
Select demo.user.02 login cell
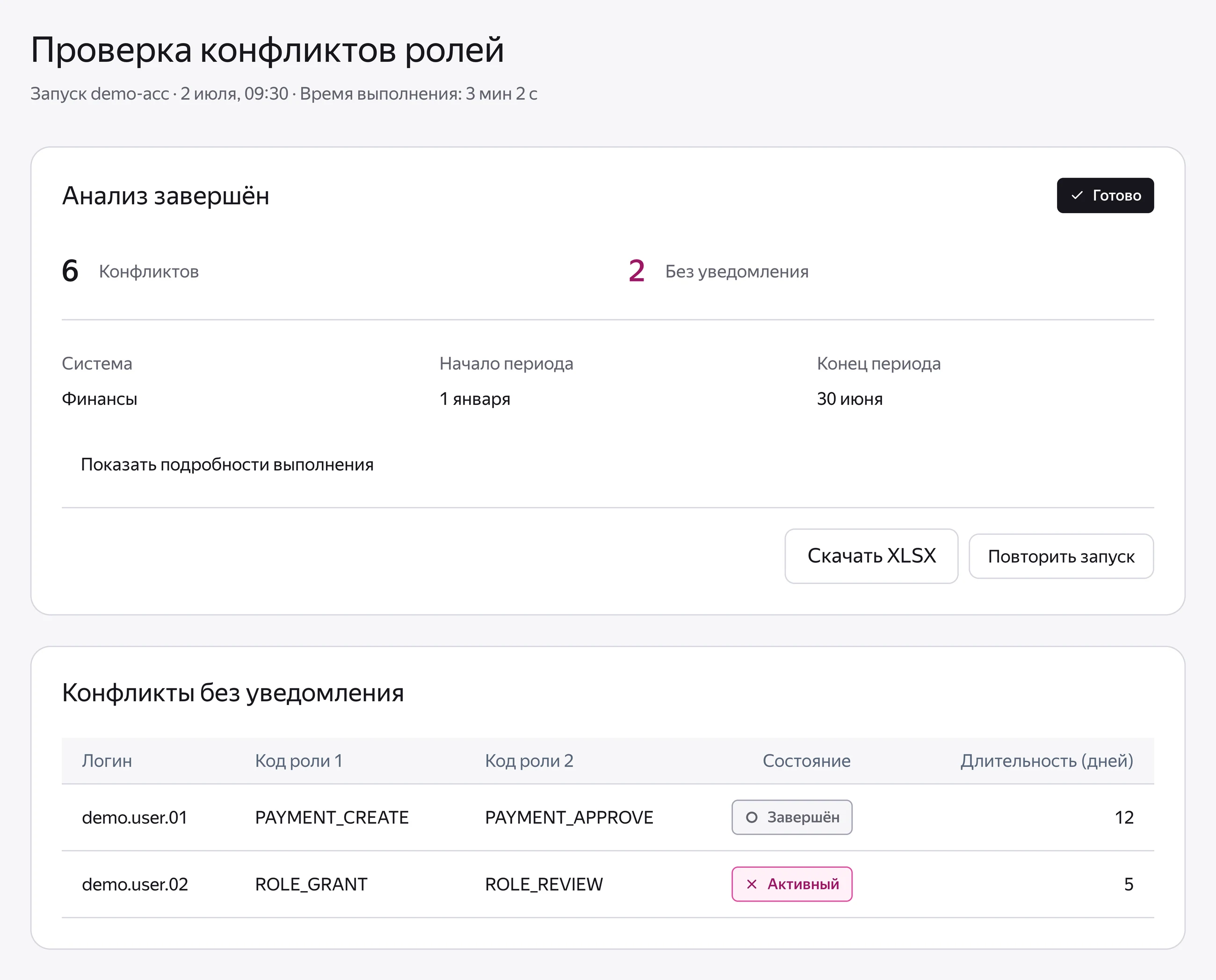[135, 884]
